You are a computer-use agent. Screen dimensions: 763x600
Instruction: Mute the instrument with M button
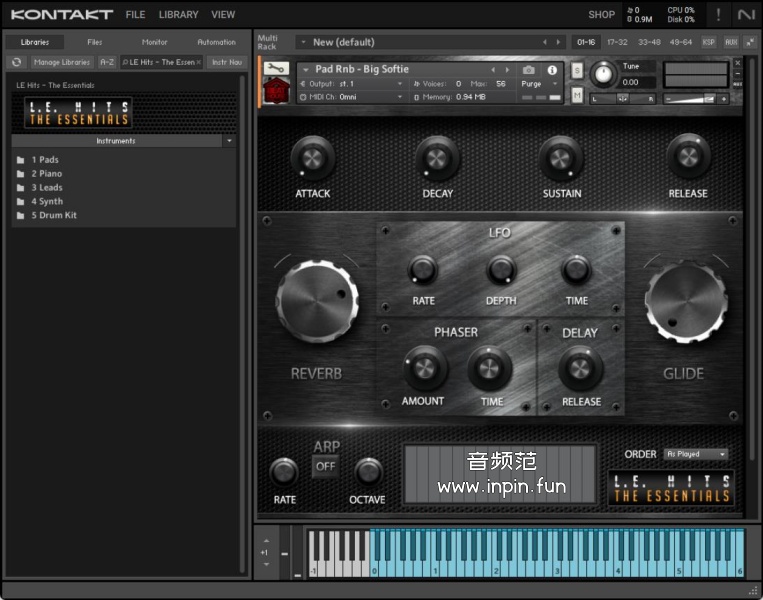pyautogui.click(x=577, y=95)
